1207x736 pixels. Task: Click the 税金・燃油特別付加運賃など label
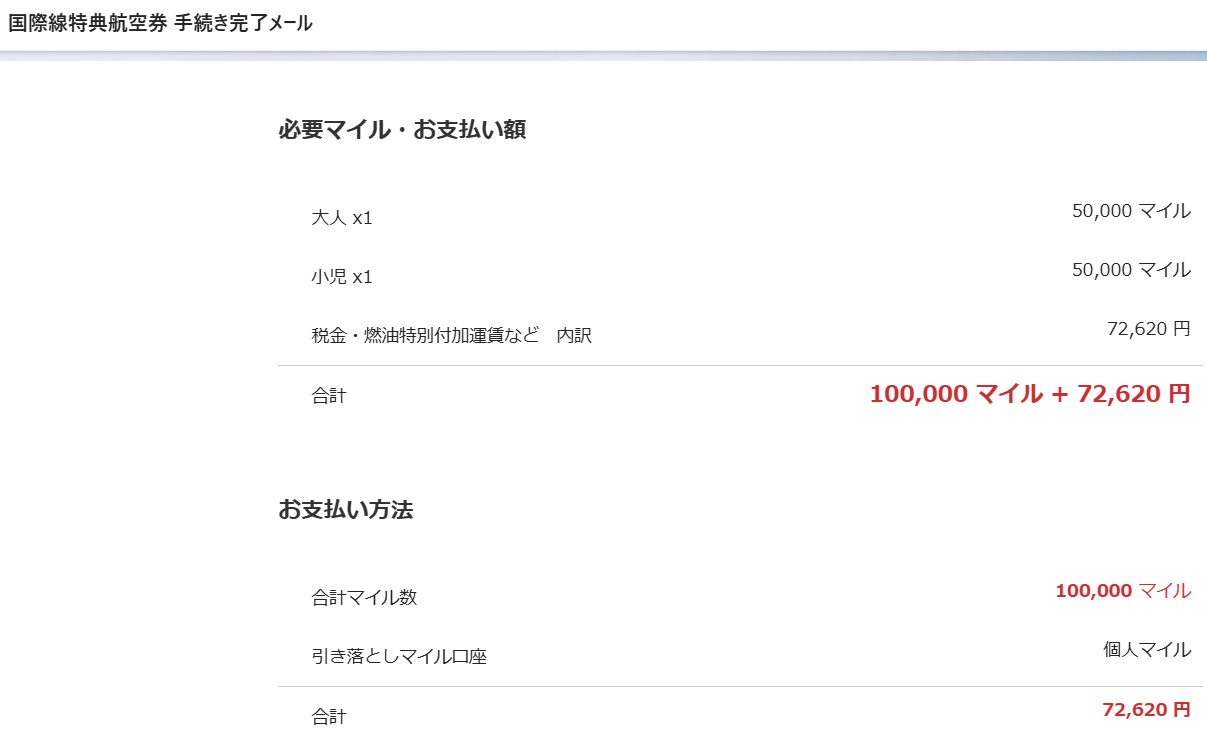(x=425, y=336)
